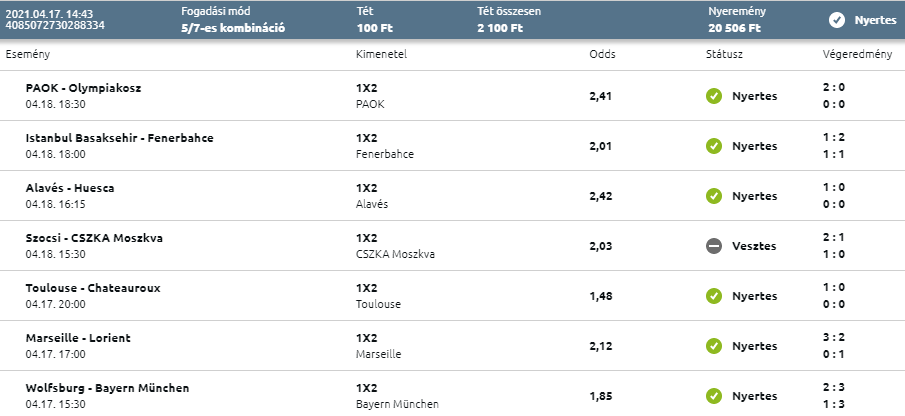Click green check icon for Toulouse - Chateauroux

(713, 296)
